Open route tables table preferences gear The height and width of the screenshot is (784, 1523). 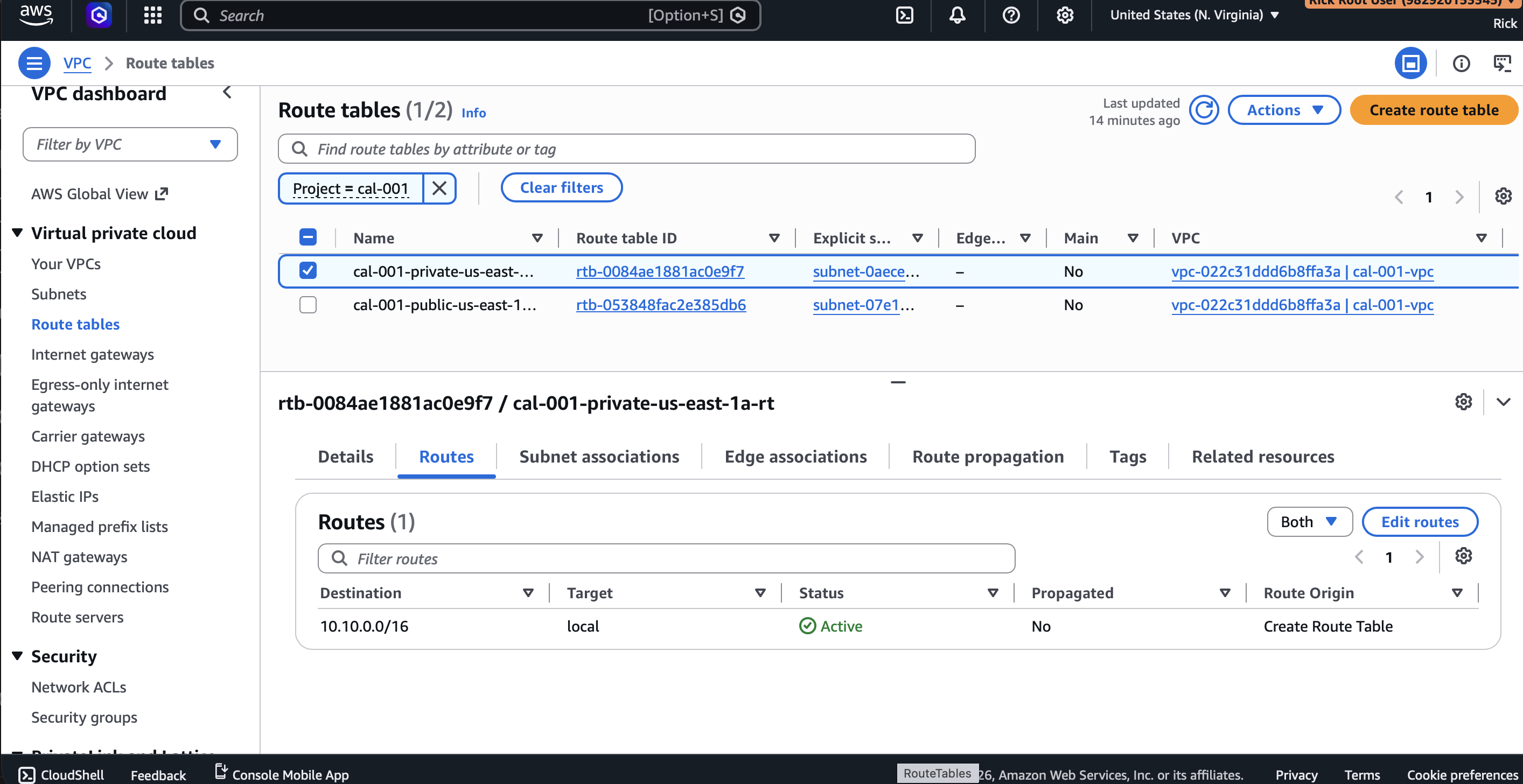(1503, 197)
